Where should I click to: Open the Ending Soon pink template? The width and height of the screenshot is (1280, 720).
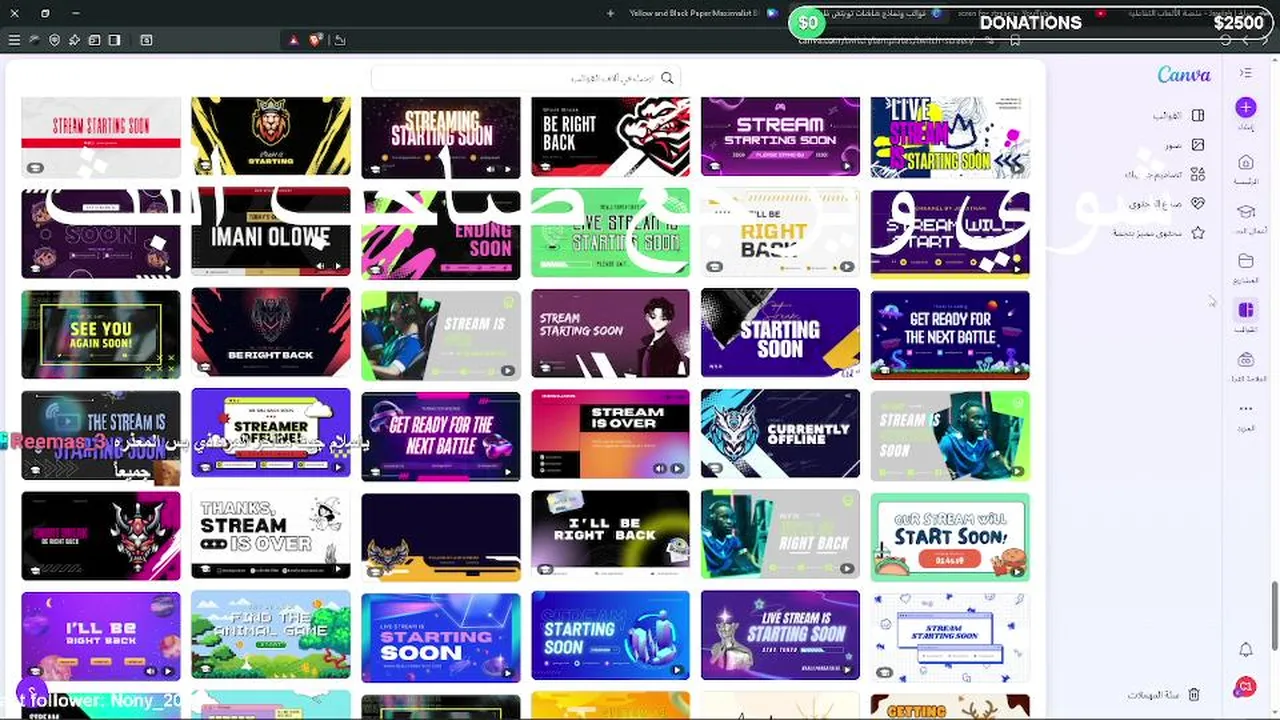click(x=441, y=233)
